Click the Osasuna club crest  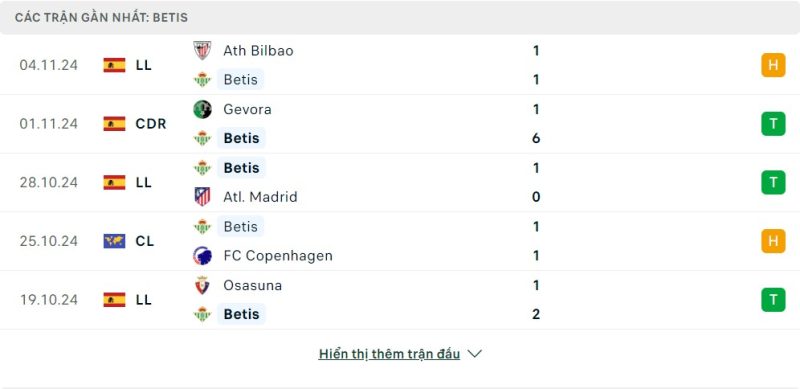pyautogui.click(x=202, y=285)
